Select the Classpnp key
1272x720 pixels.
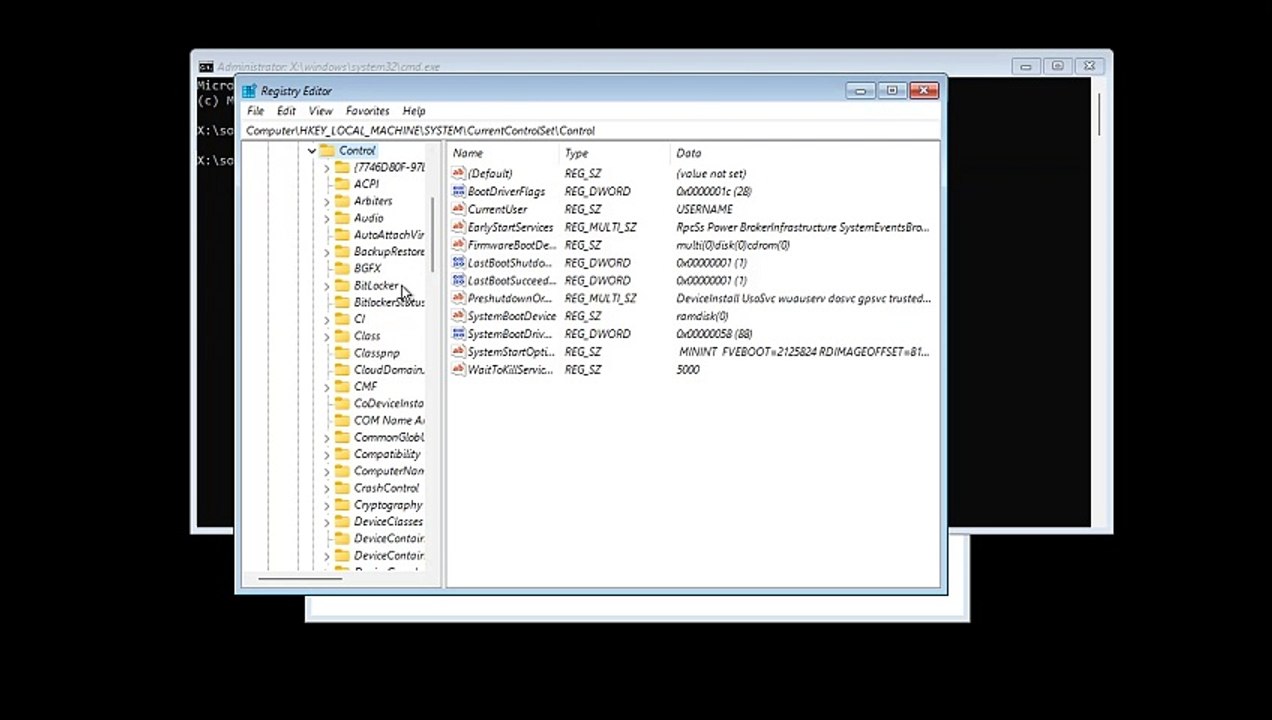[x=376, y=353]
